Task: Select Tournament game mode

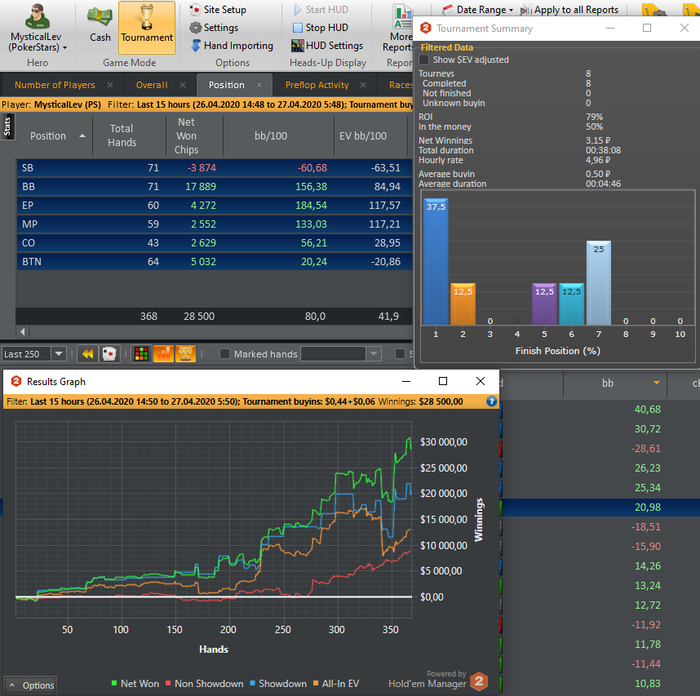Action: (146, 27)
